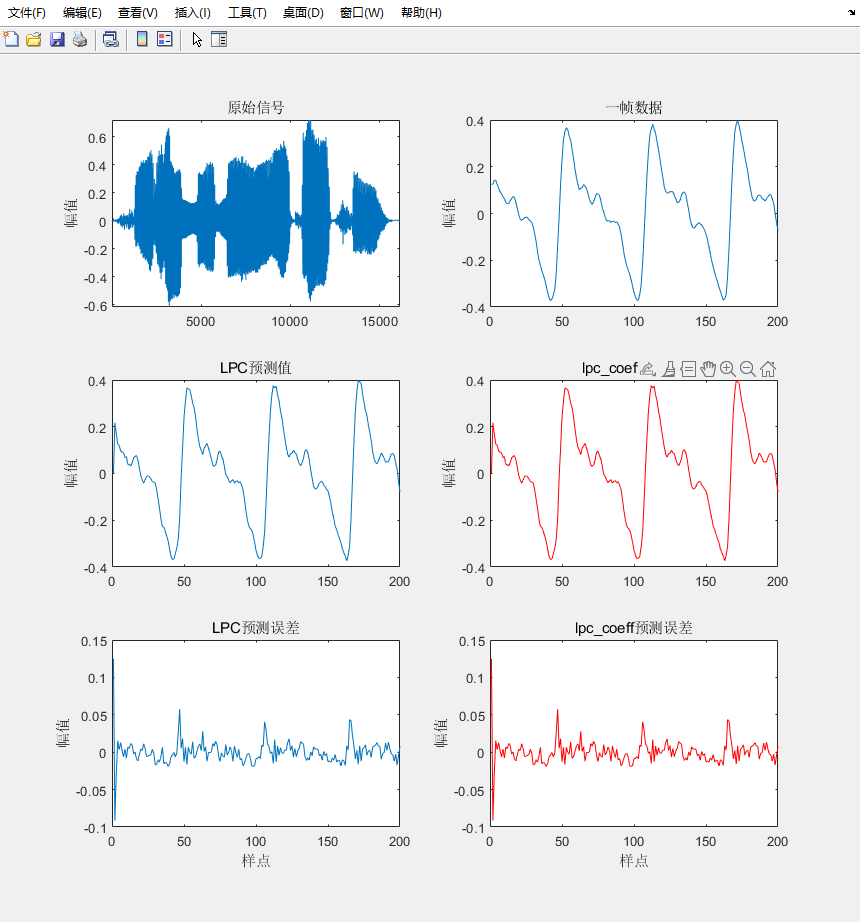This screenshot has width=860, height=922.
Task: Select zoom in on the lpc_coef axes toolbar
Action: tap(728, 369)
